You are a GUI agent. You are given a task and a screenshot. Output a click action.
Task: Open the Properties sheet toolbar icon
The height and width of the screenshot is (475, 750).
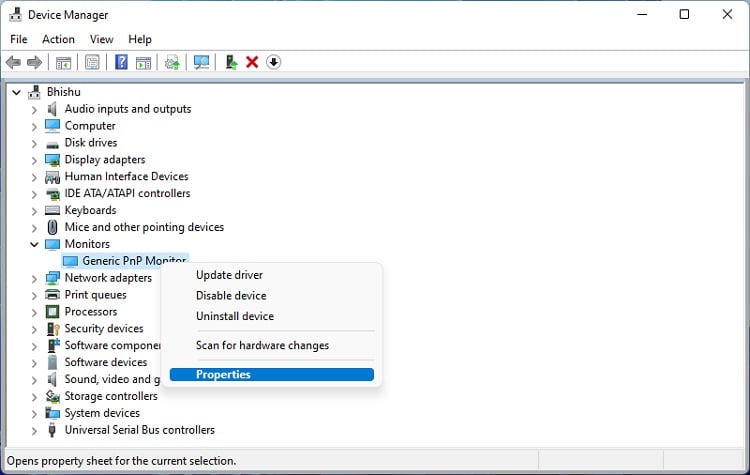92,62
